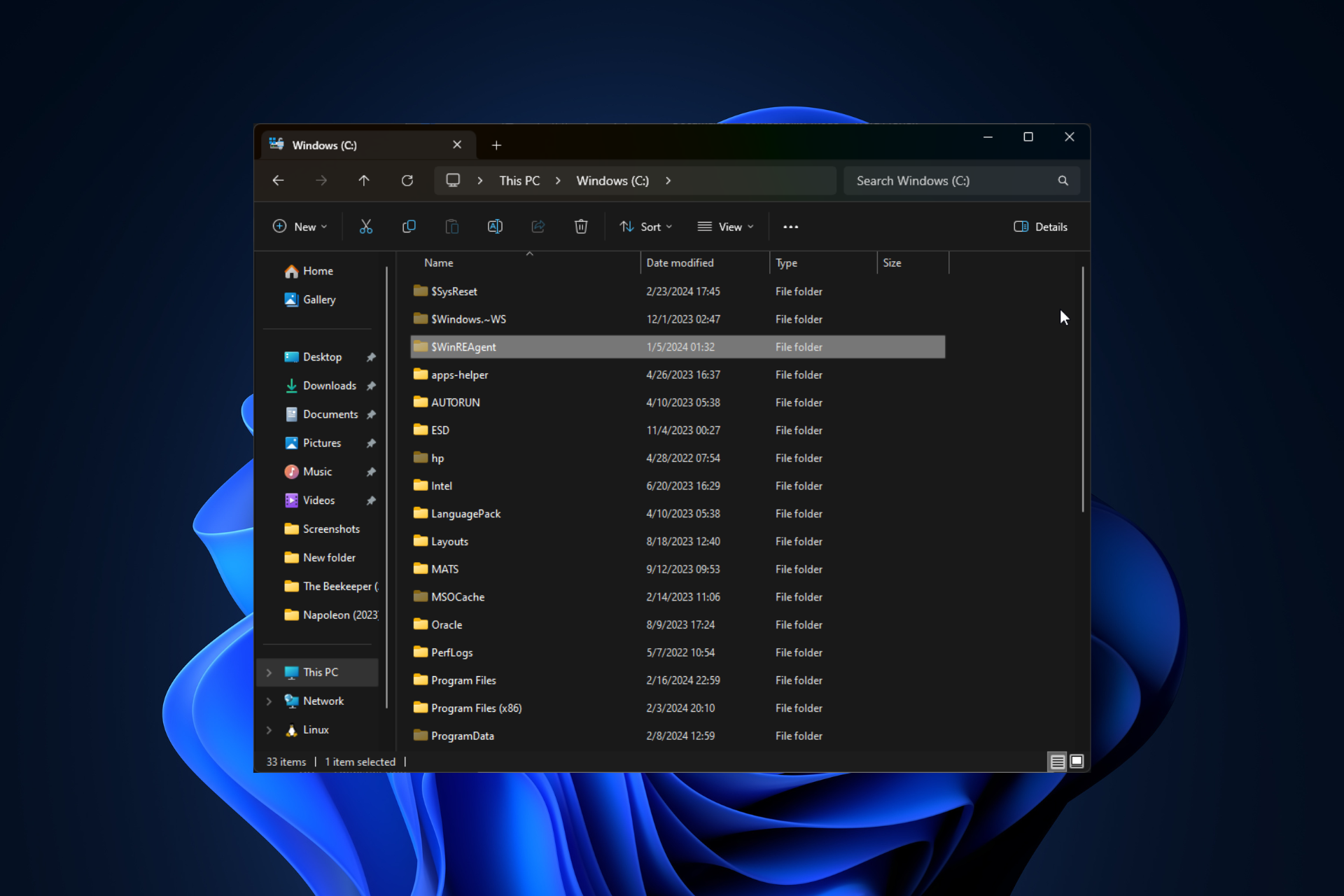Open the View dropdown menu
The image size is (1344, 896).
pyautogui.click(x=726, y=227)
